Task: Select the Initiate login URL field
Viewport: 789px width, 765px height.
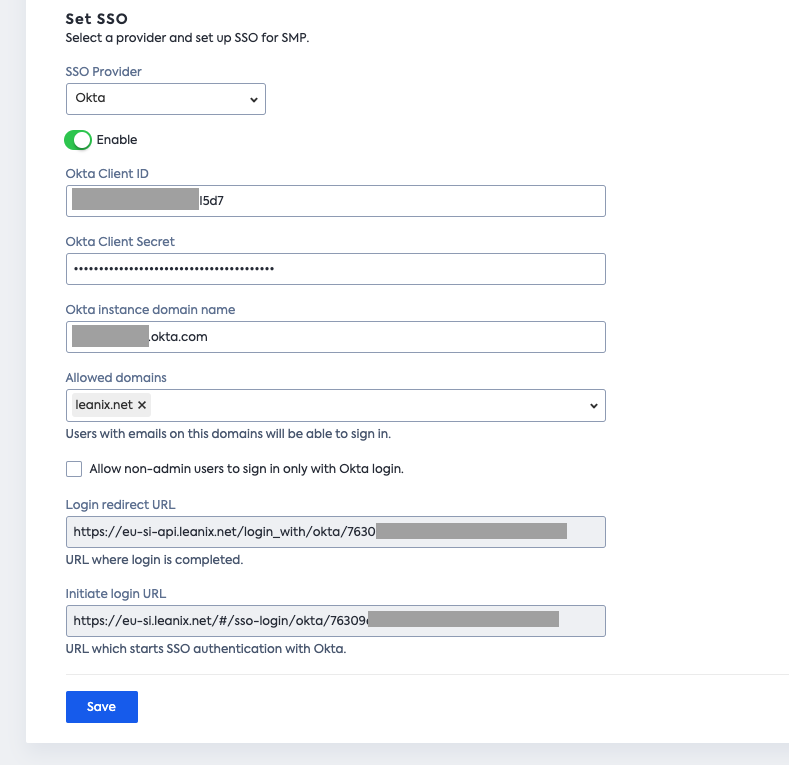Action: pos(336,621)
